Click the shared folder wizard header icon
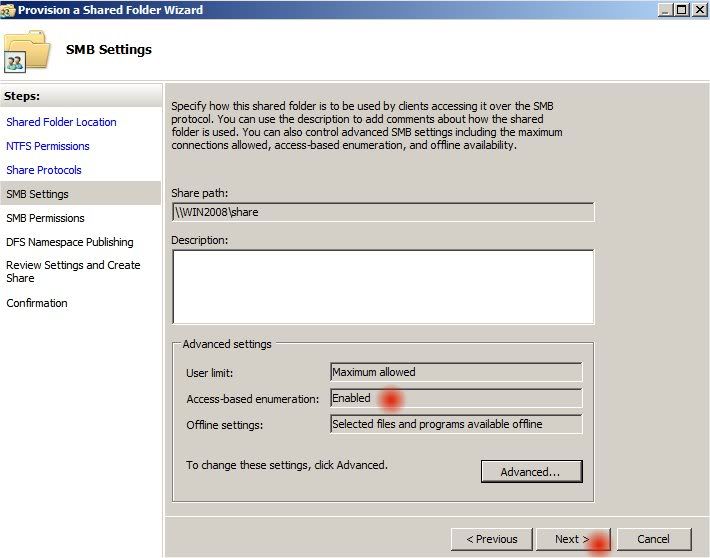Viewport: 710px width, 558px height. pyautogui.click(x=27, y=51)
